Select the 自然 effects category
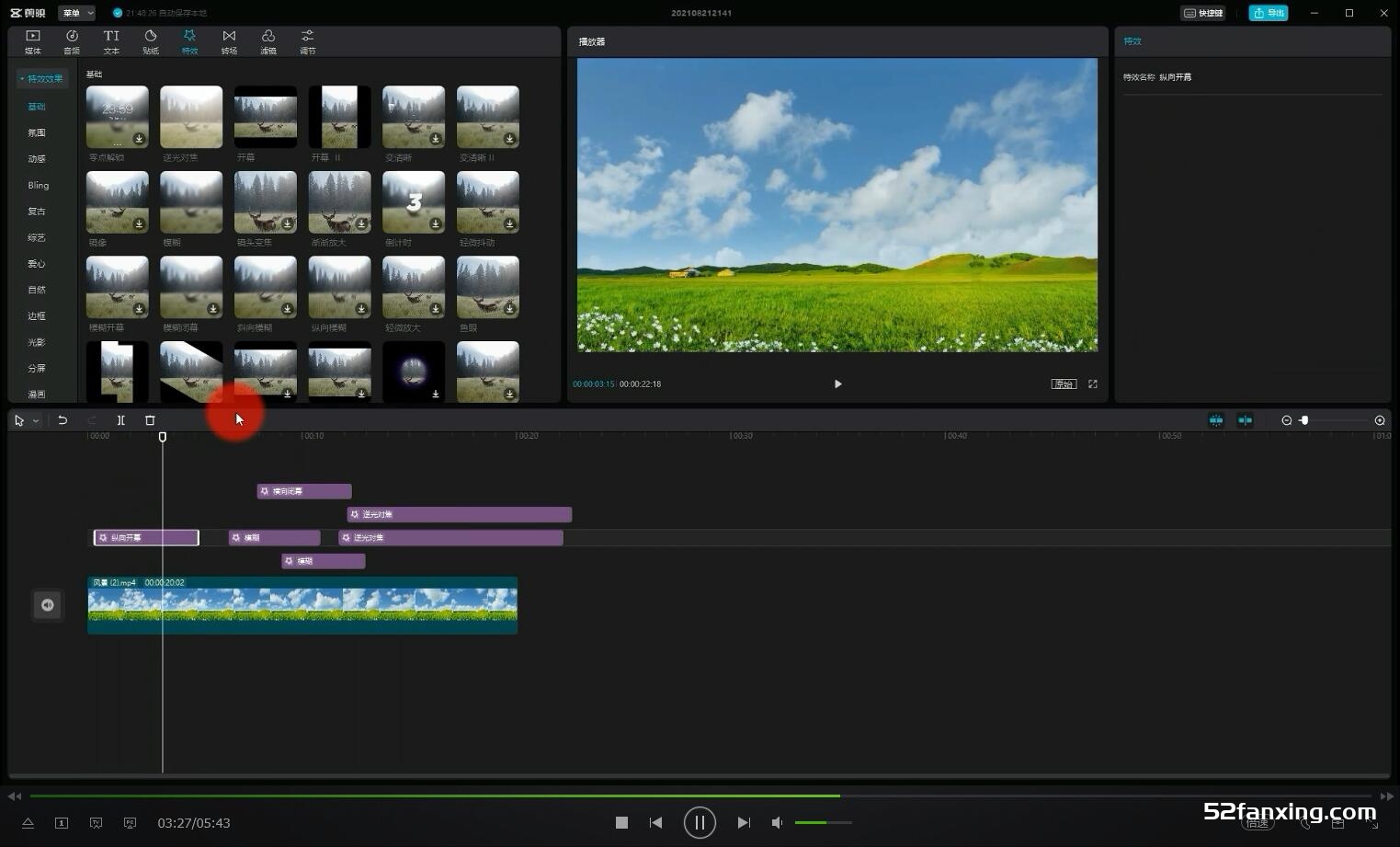 (37, 290)
